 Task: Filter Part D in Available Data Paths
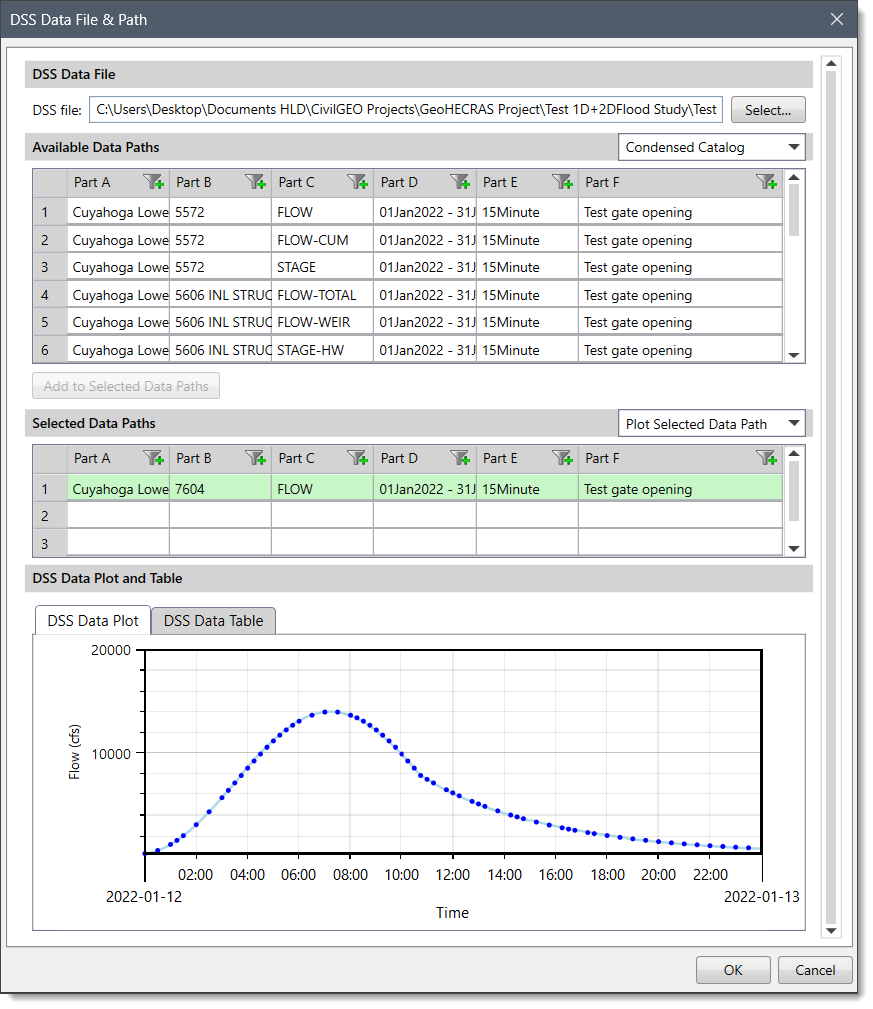460,182
